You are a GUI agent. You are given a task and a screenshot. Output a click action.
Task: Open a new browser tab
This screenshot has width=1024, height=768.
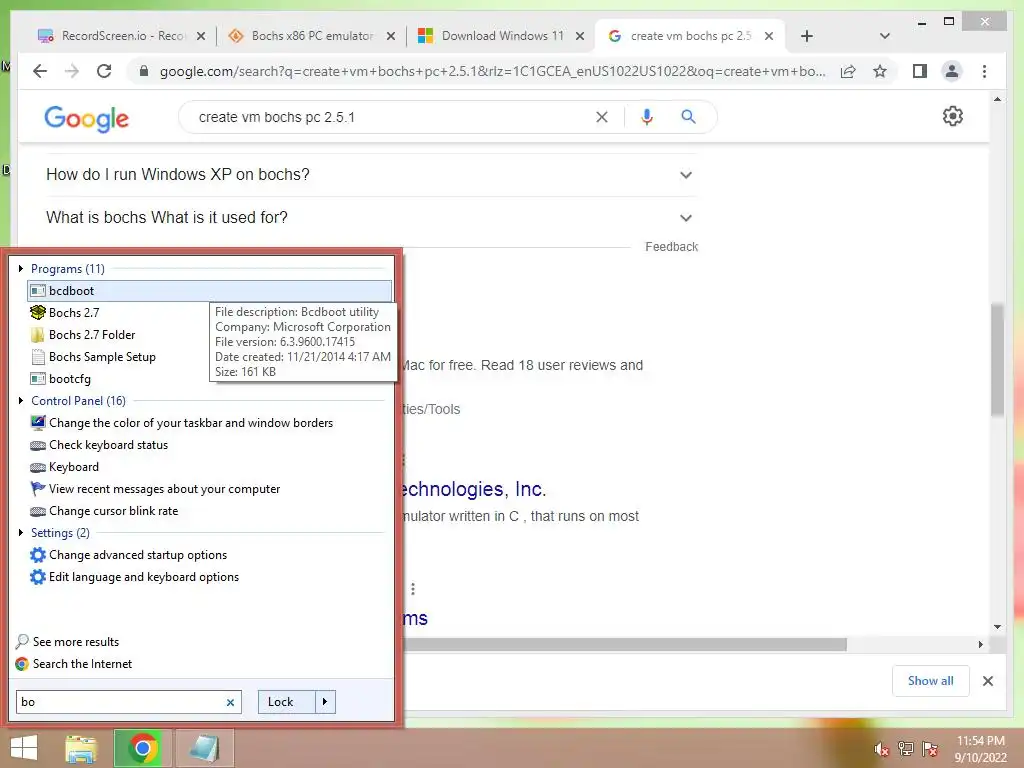(x=807, y=36)
